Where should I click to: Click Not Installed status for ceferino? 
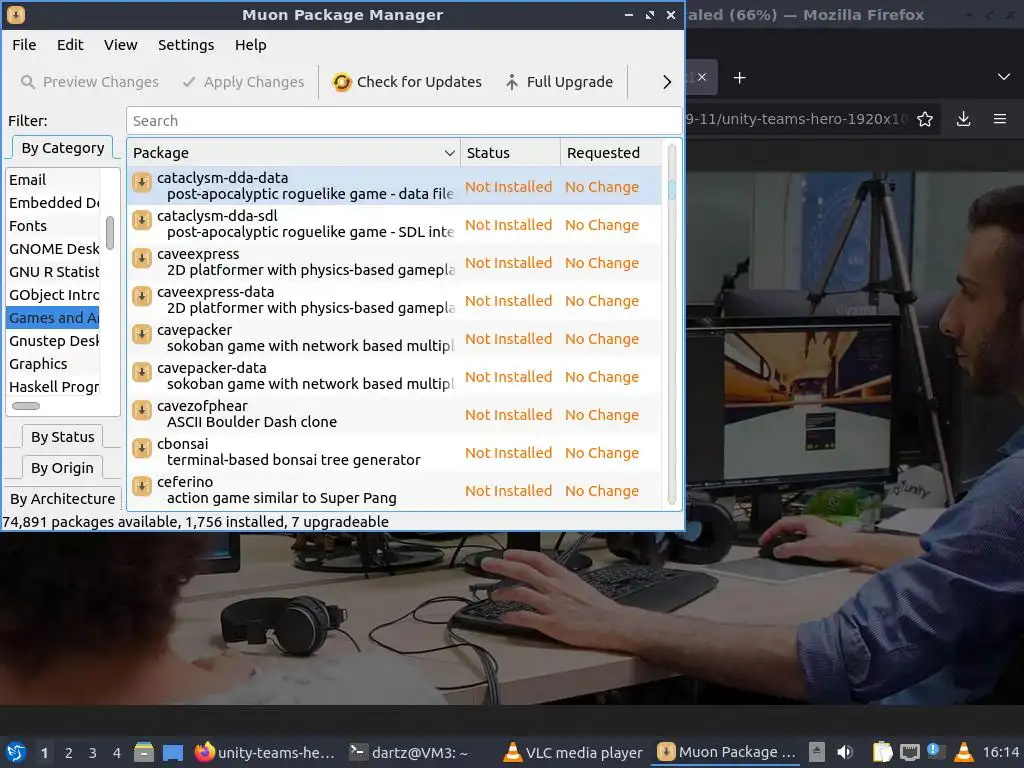tap(509, 491)
